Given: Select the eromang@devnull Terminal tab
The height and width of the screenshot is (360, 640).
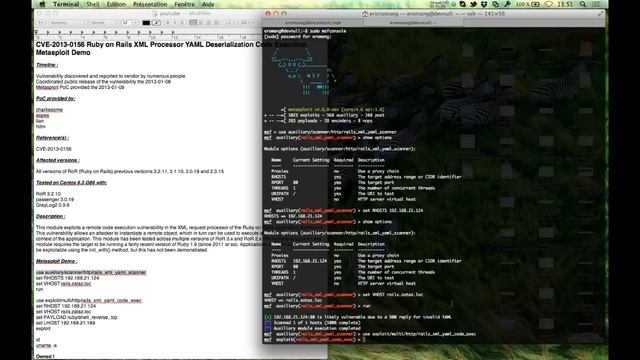Looking at the screenshot, I should [413, 22].
